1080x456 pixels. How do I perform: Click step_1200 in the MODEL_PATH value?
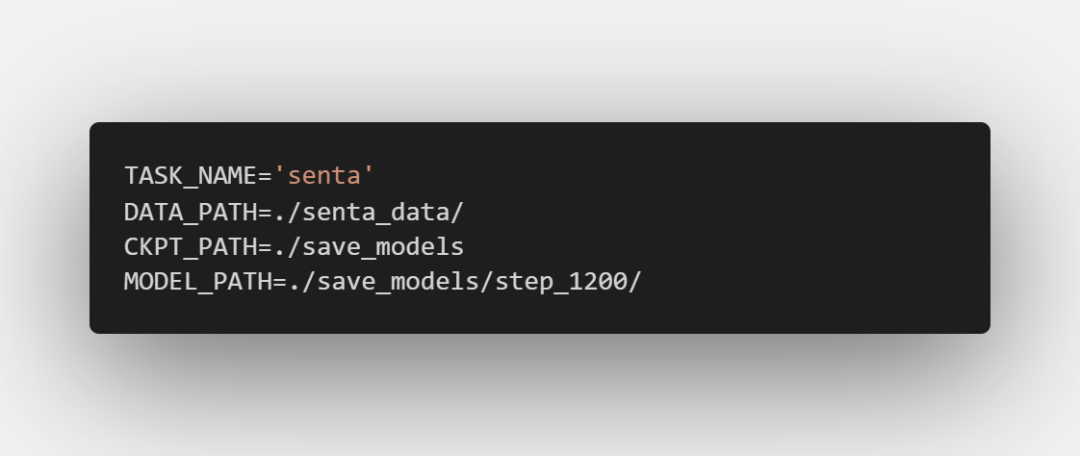coord(561,282)
